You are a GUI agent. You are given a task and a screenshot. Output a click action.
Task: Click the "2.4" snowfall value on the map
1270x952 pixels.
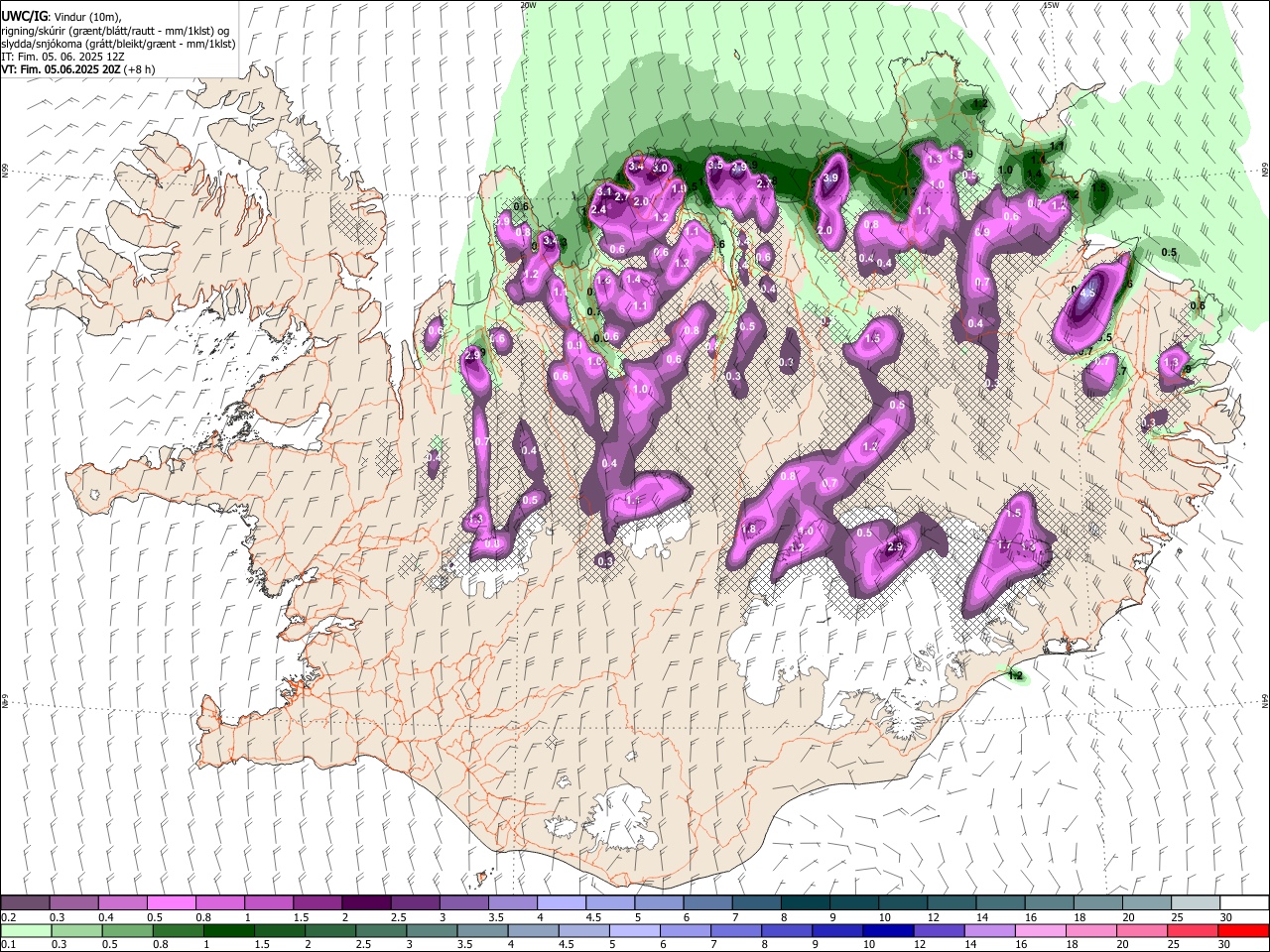tap(598, 210)
